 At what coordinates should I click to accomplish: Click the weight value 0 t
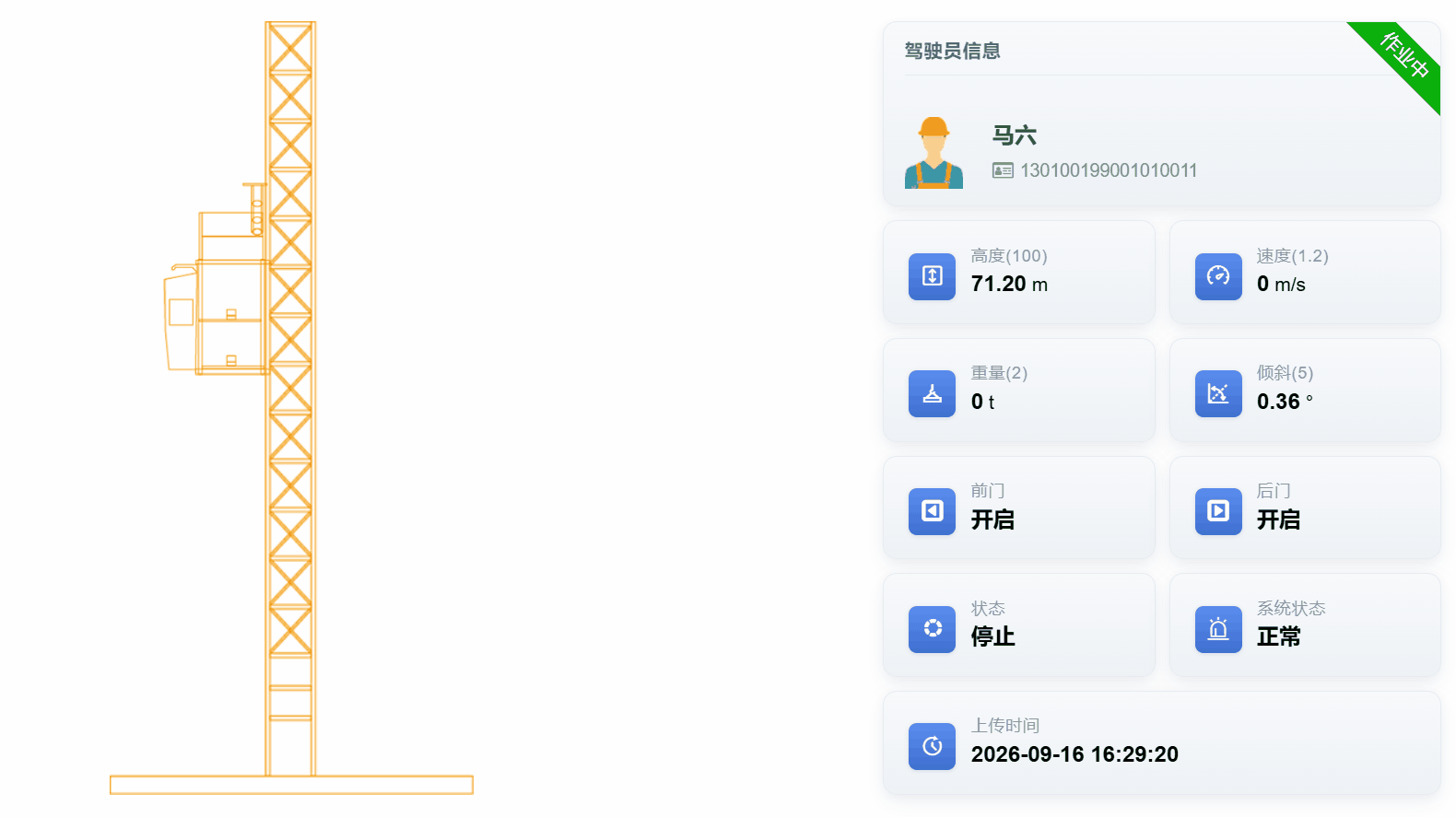[983, 402]
